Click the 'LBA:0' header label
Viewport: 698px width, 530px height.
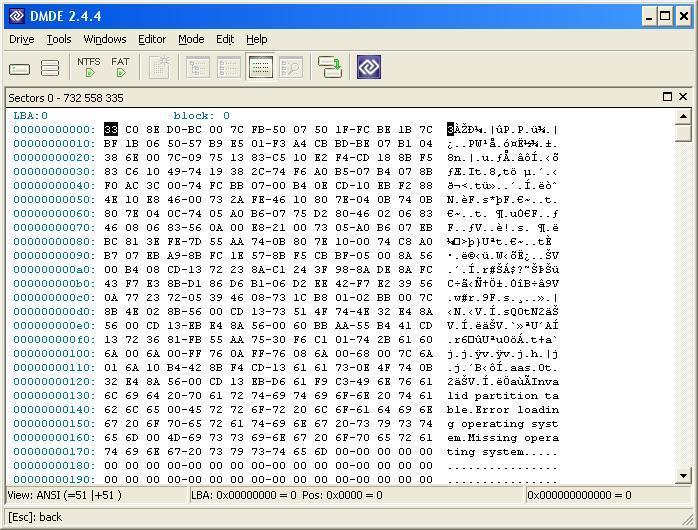(x=30, y=116)
